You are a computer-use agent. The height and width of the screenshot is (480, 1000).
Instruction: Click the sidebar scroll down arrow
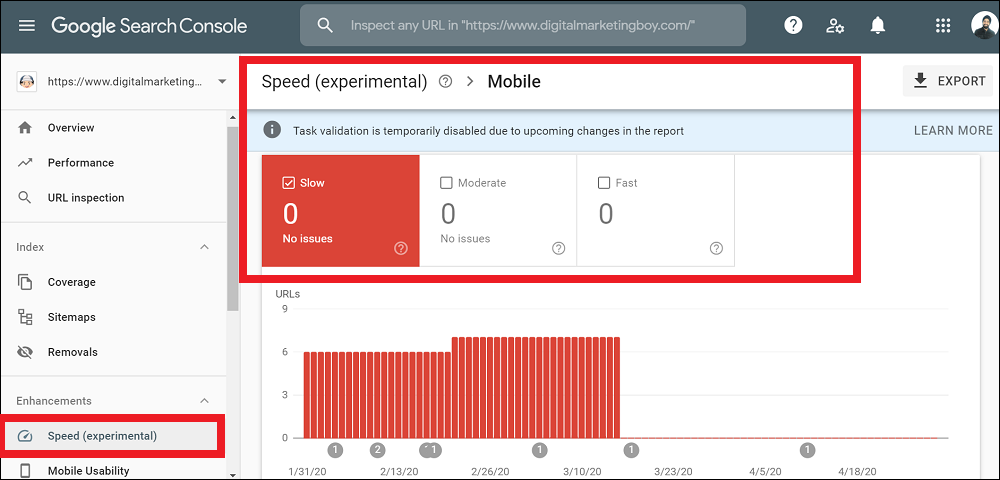coord(232,474)
